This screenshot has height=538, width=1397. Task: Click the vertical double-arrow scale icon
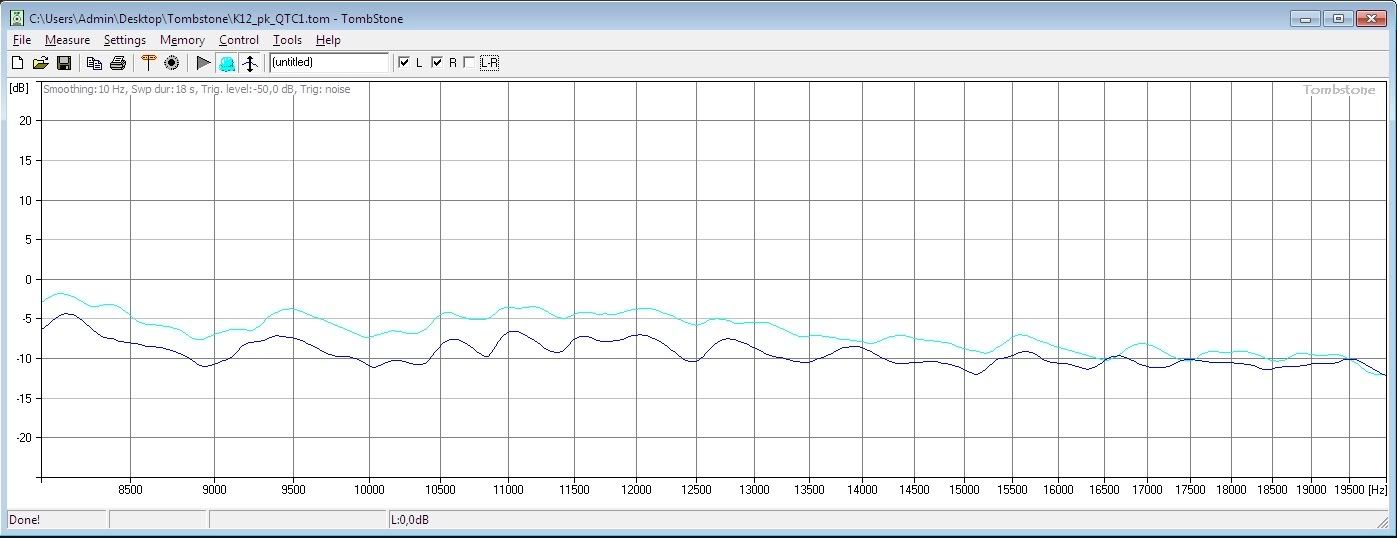(x=250, y=63)
